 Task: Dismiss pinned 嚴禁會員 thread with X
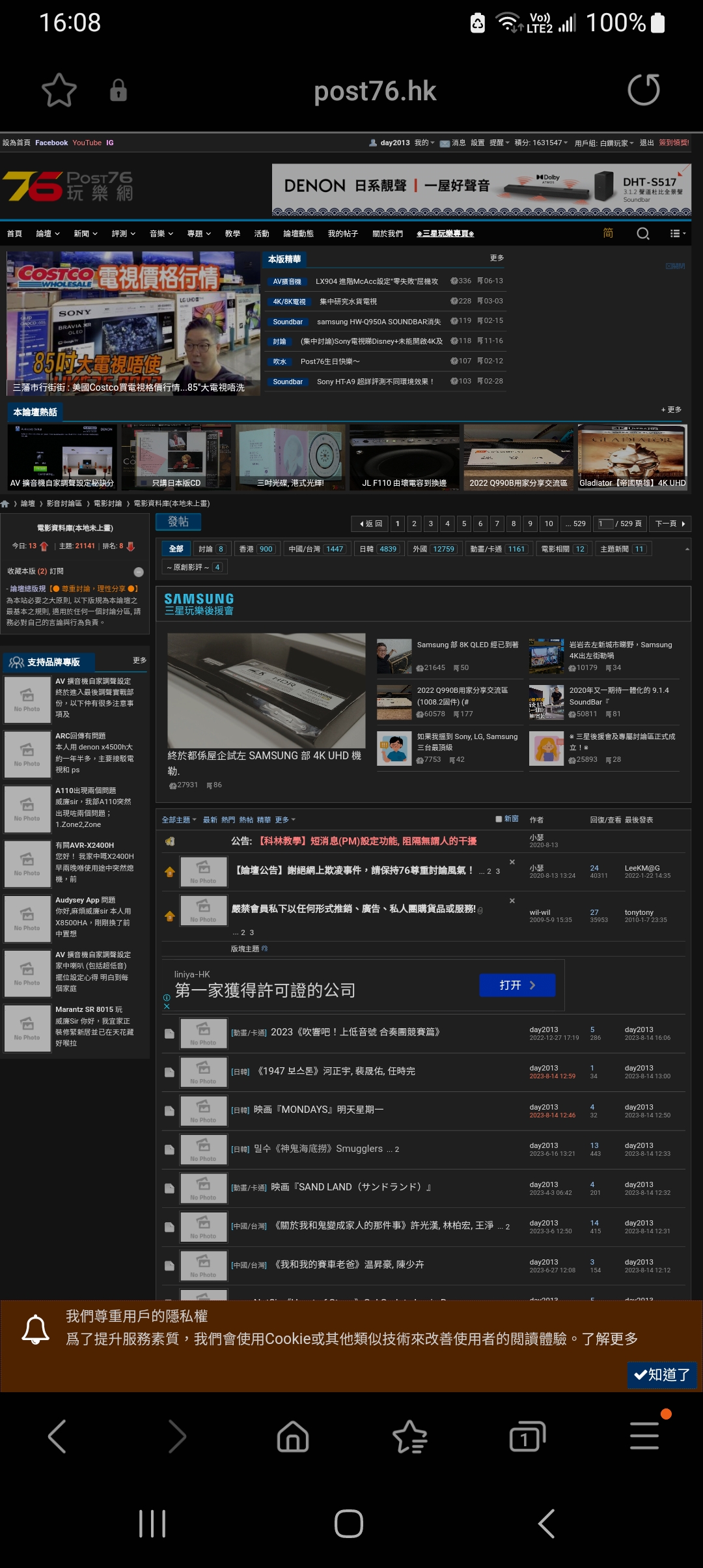[512, 901]
